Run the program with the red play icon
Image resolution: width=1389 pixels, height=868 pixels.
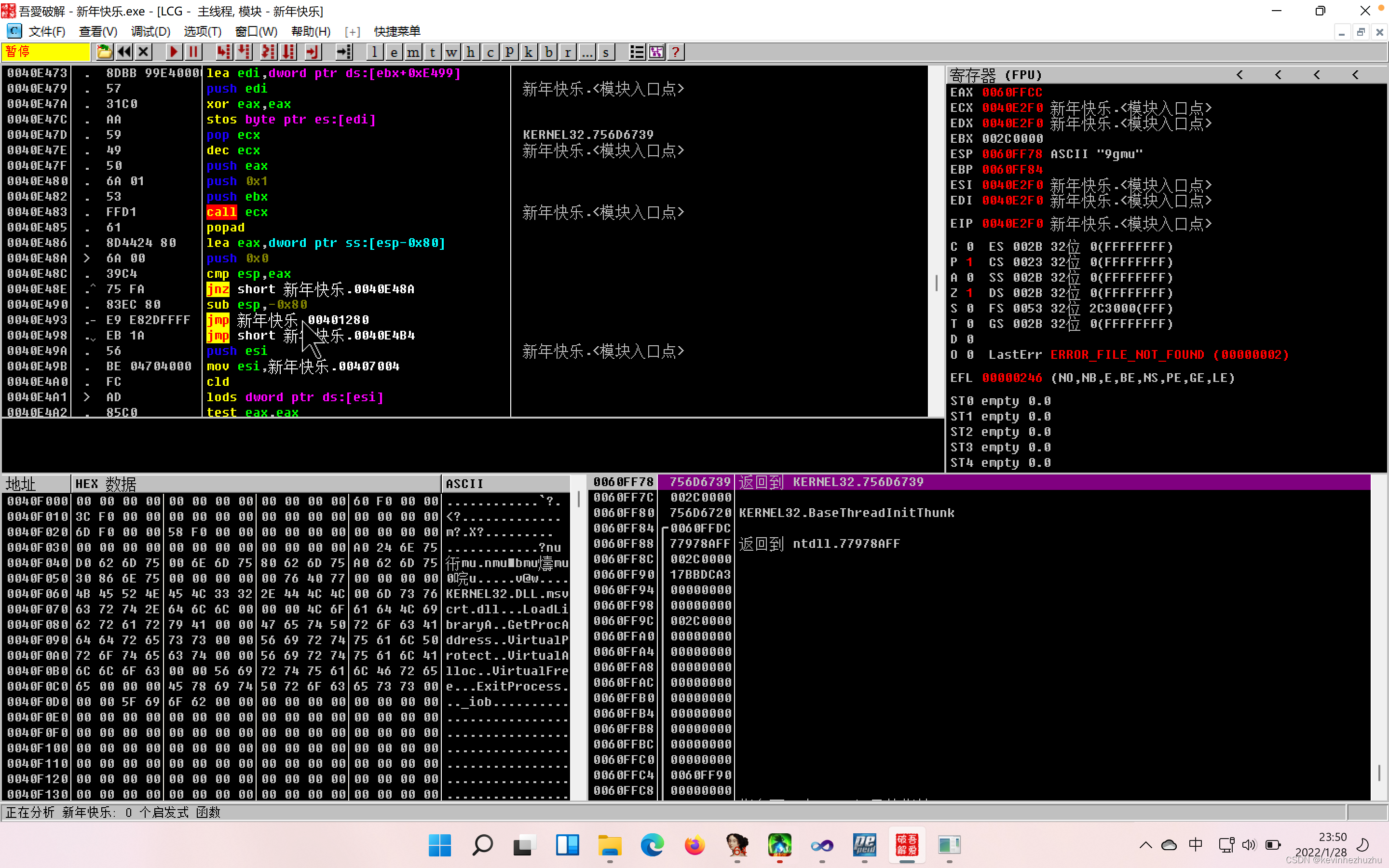coord(173,52)
